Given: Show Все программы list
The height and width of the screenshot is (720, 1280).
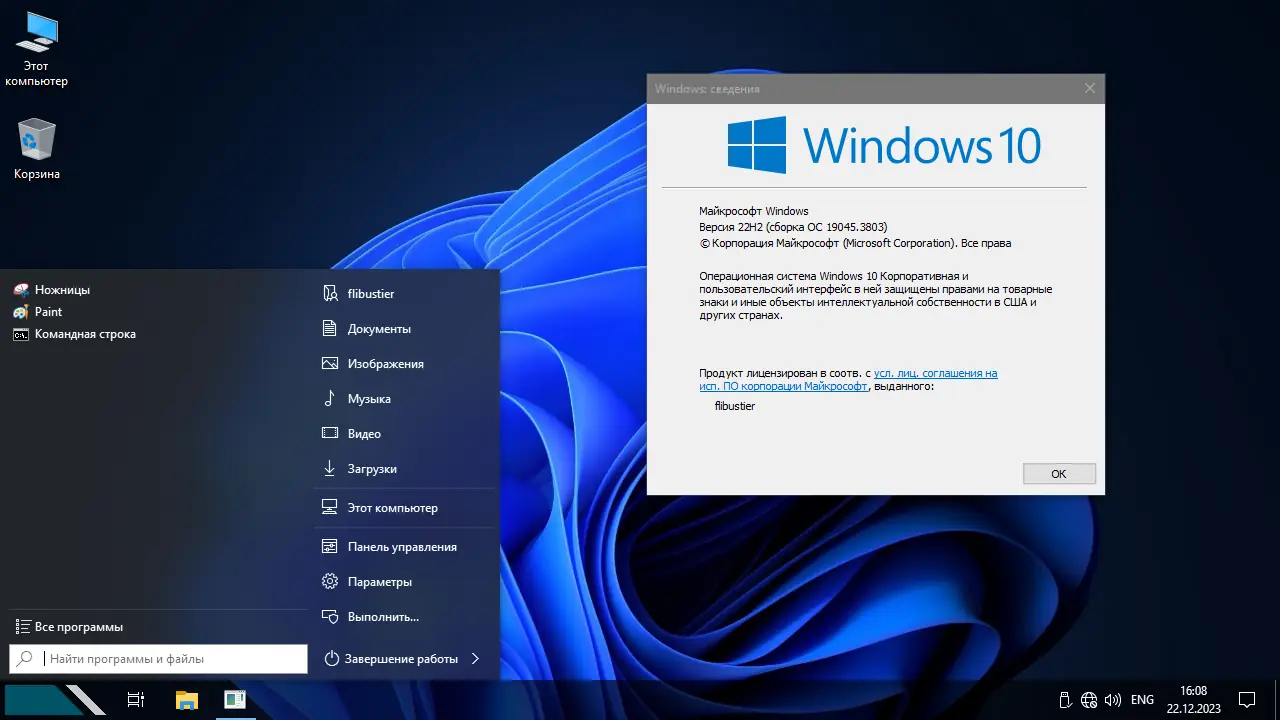Looking at the screenshot, I should (70, 627).
